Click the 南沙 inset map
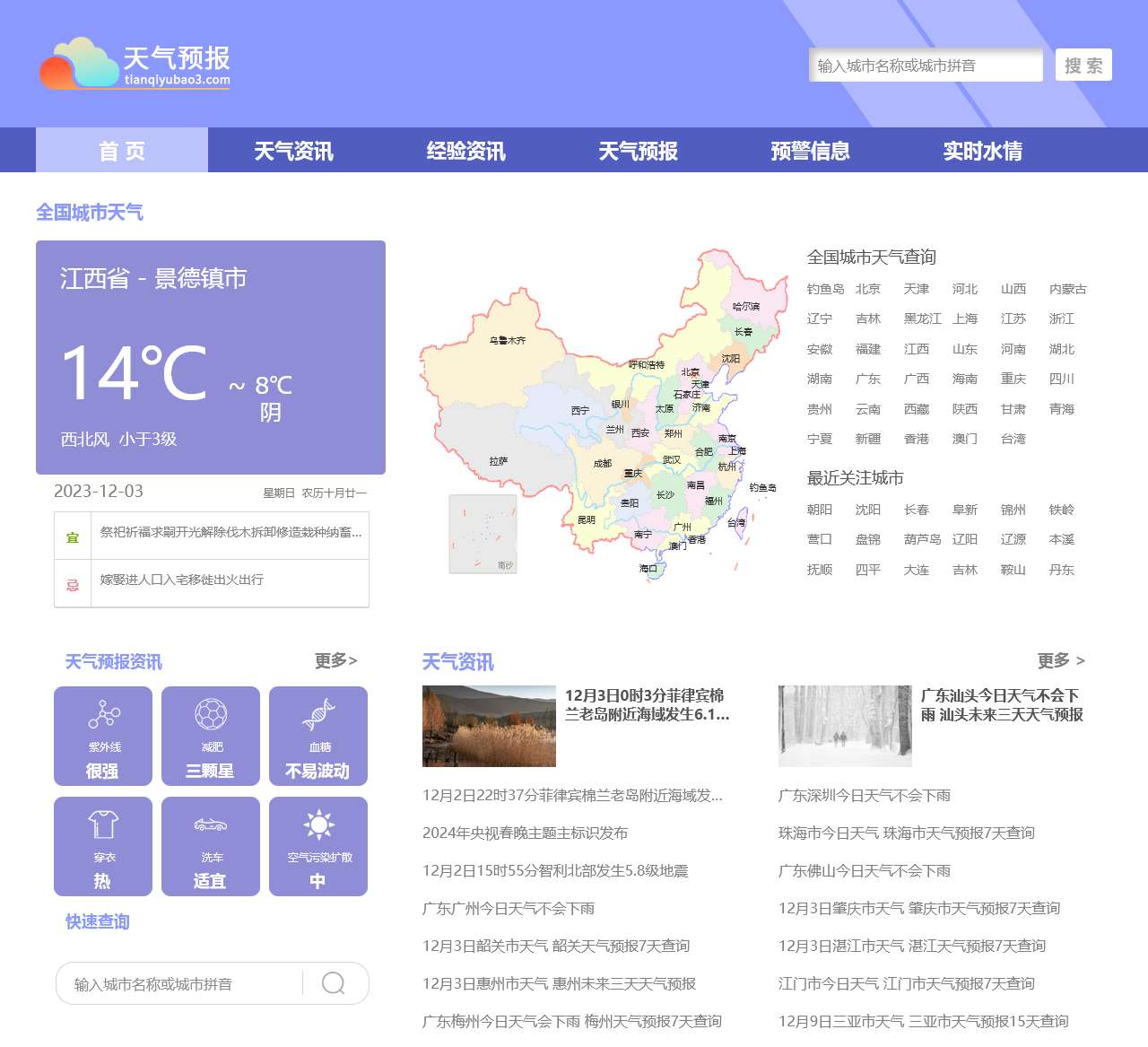 pos(483,534)
